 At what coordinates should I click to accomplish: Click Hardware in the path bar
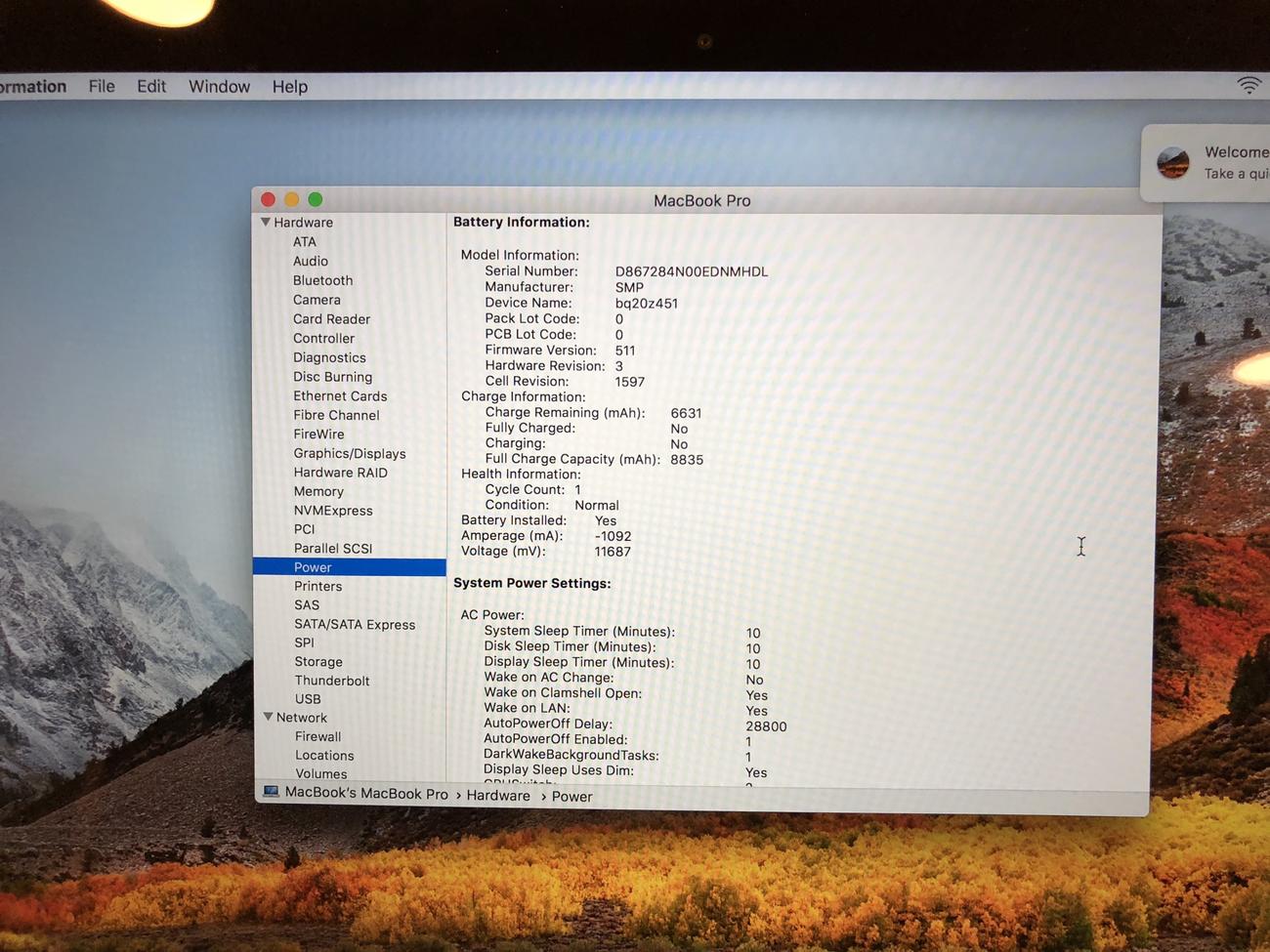498,796
